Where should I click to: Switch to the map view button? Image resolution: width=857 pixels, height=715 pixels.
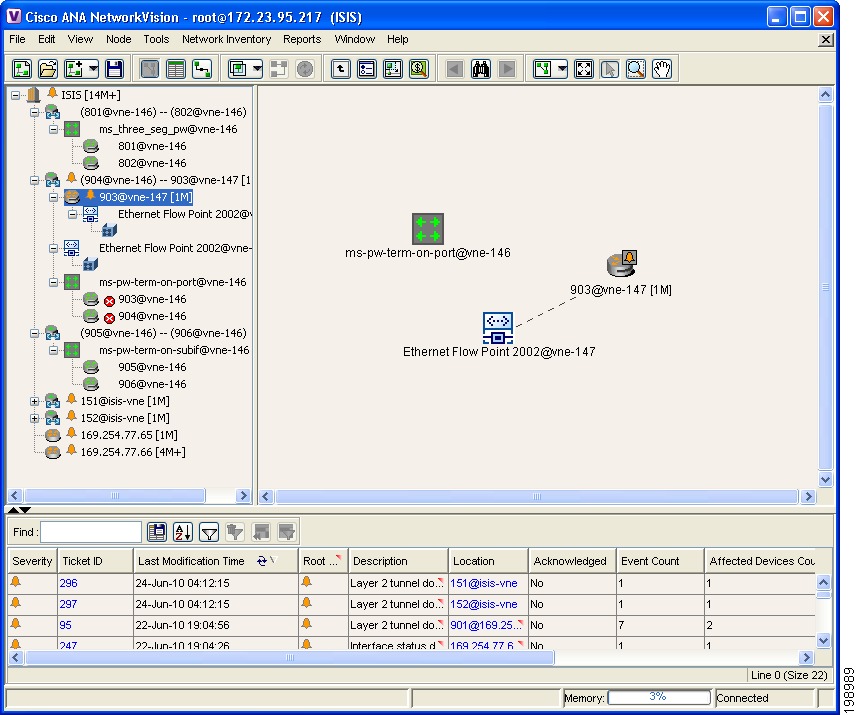tap(149, 69)
